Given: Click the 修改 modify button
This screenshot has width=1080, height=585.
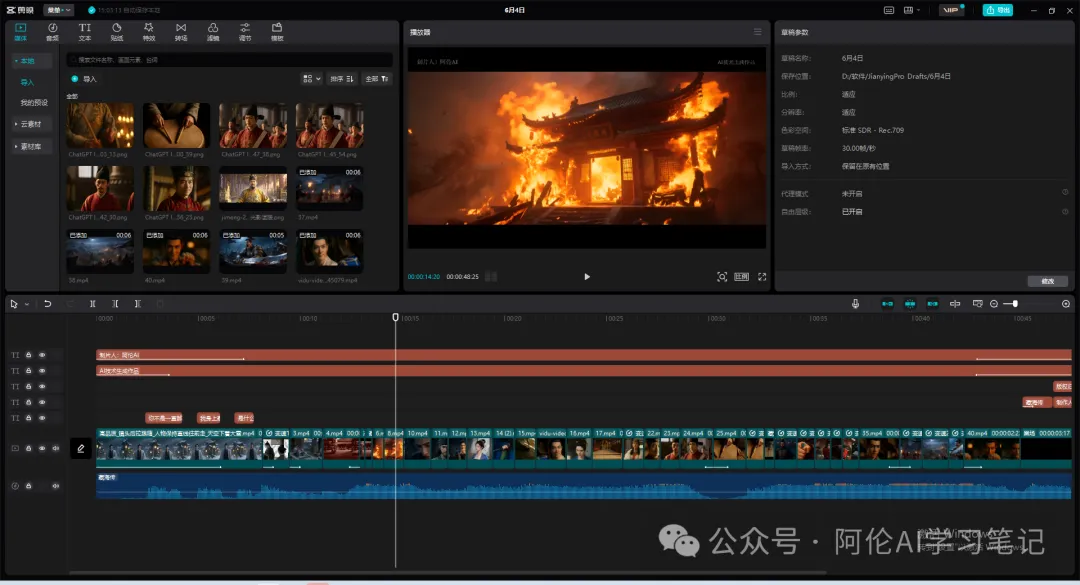Looking at the screenshot, I should 1048,281.
